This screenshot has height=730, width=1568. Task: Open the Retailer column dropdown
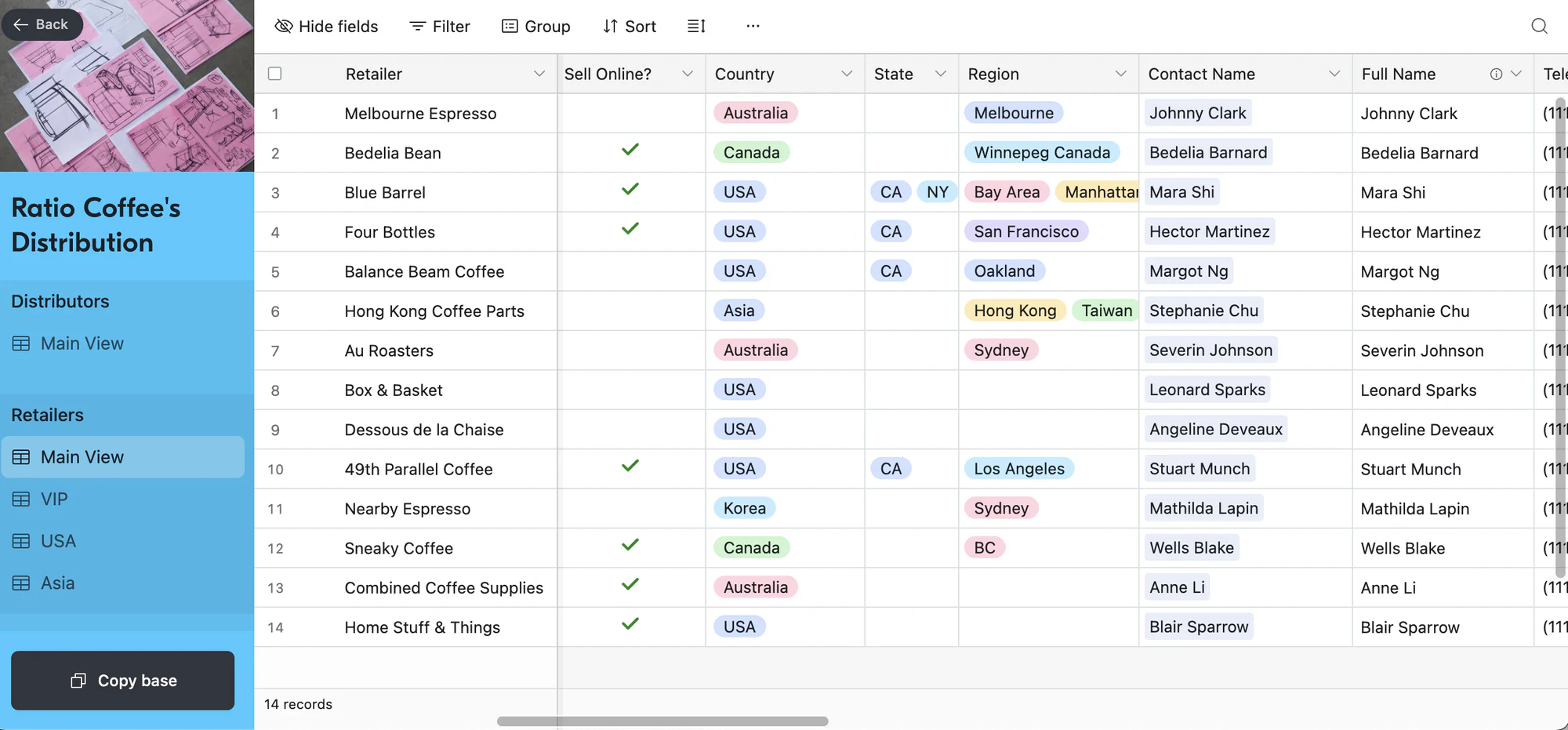[x=539, y=74]
